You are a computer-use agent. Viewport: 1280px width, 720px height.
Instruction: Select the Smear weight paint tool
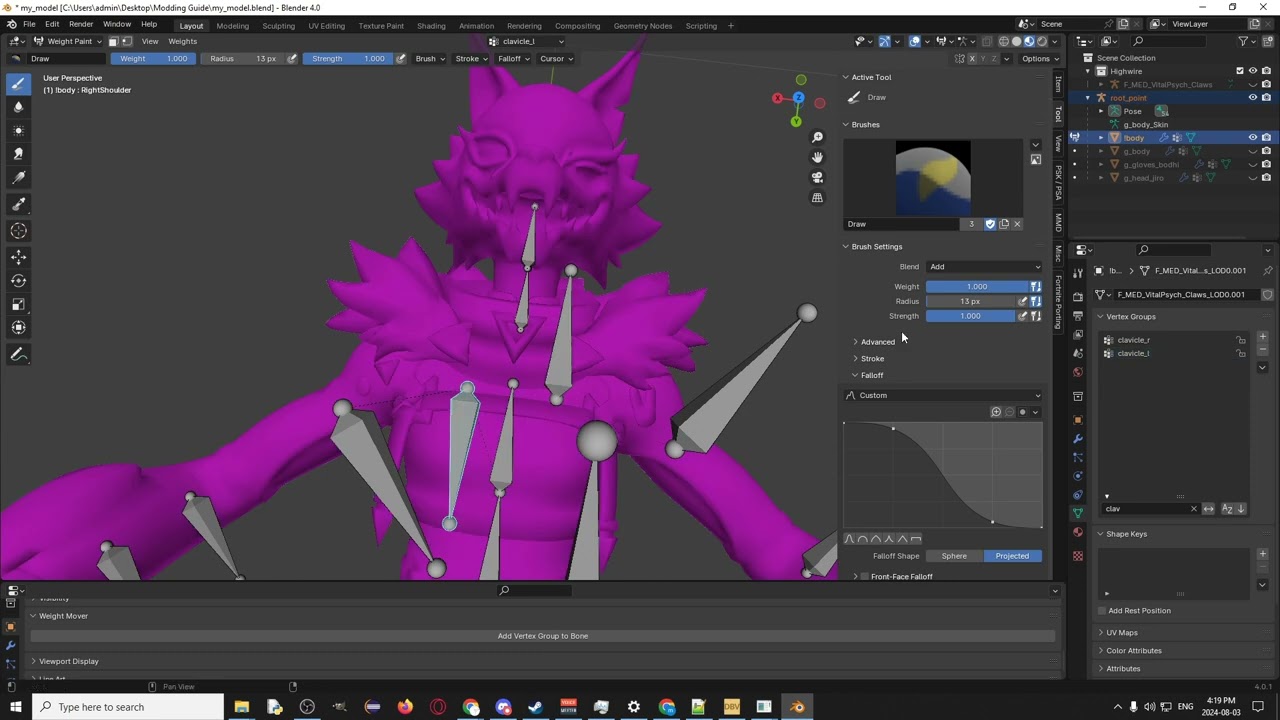point(18,154)
